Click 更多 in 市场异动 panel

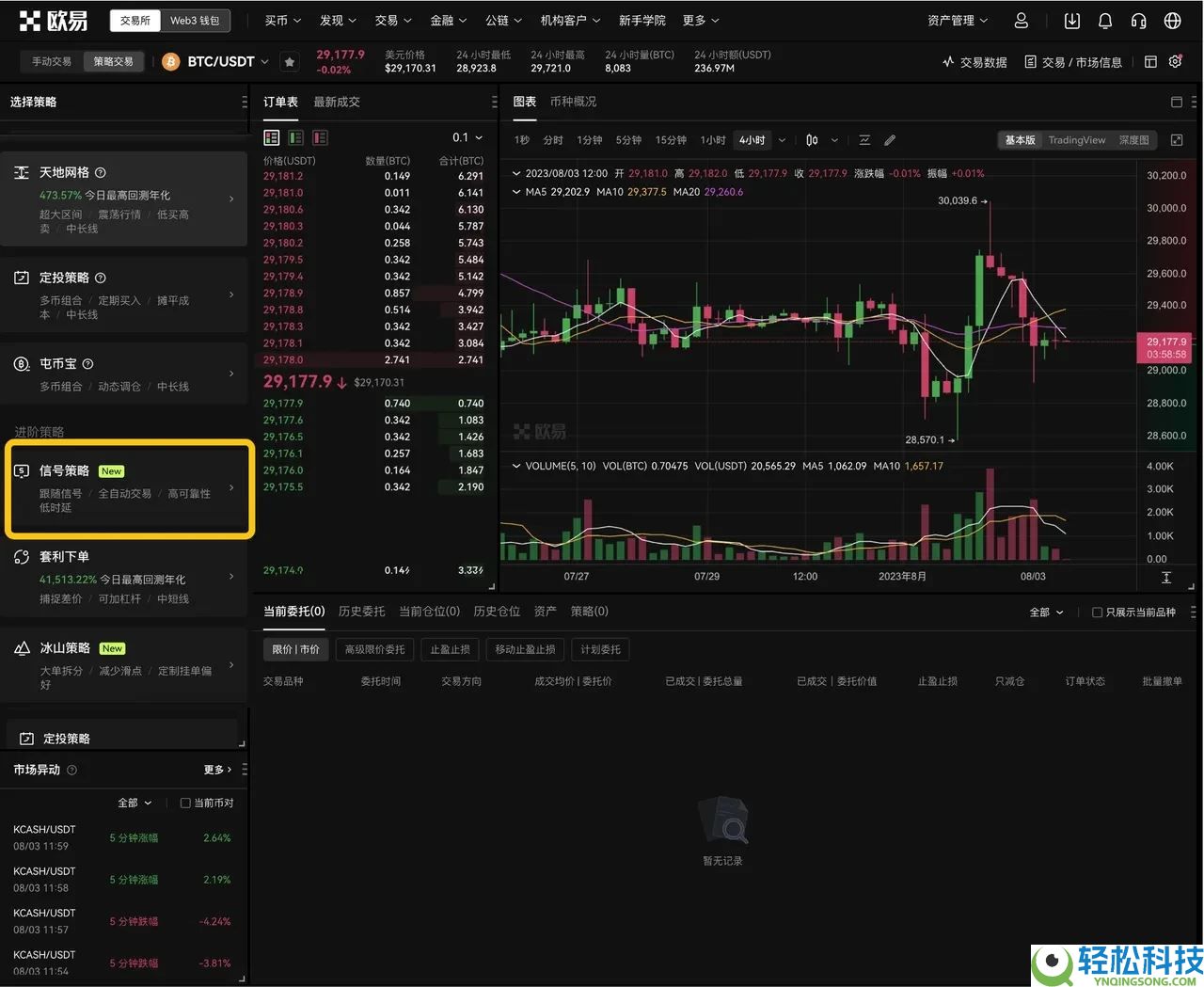[x=217, y=770]
